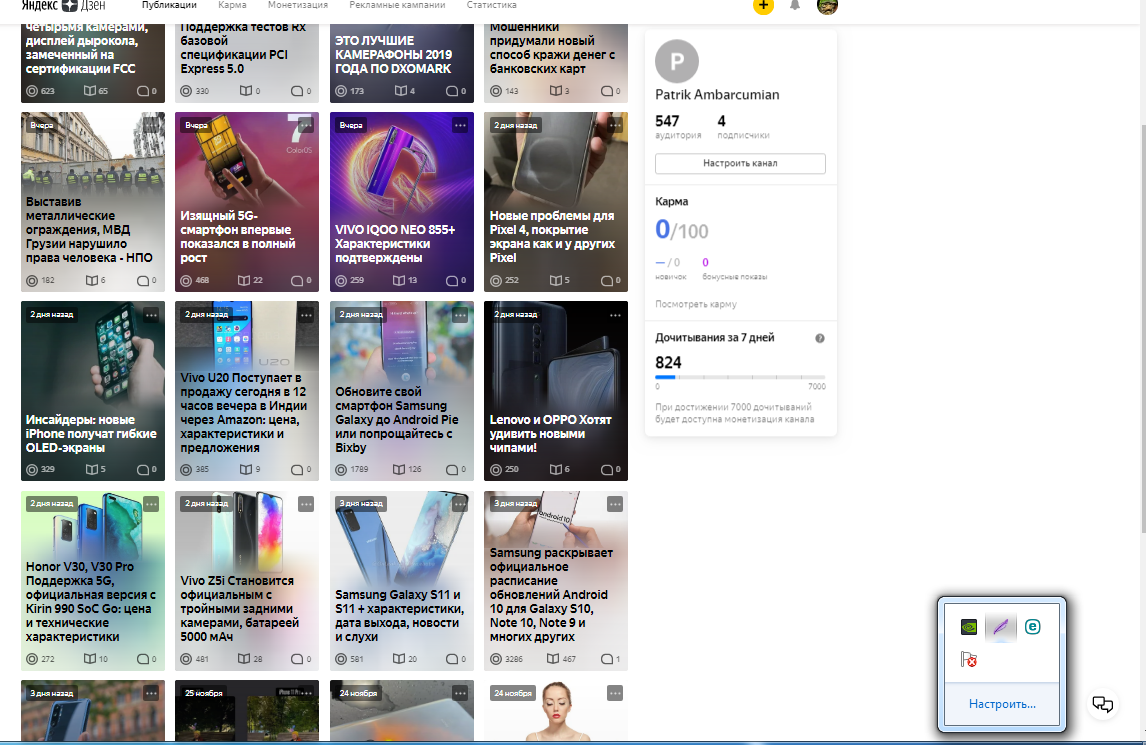Click the yellow plus create-publication button
The height and width of the screenshot is (745, 1146).
coord(763,5)
